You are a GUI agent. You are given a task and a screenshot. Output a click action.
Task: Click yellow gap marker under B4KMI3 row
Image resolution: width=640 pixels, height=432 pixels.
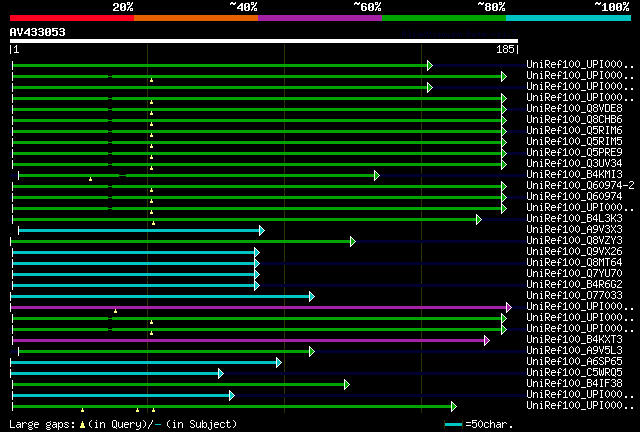click(91, 179)
